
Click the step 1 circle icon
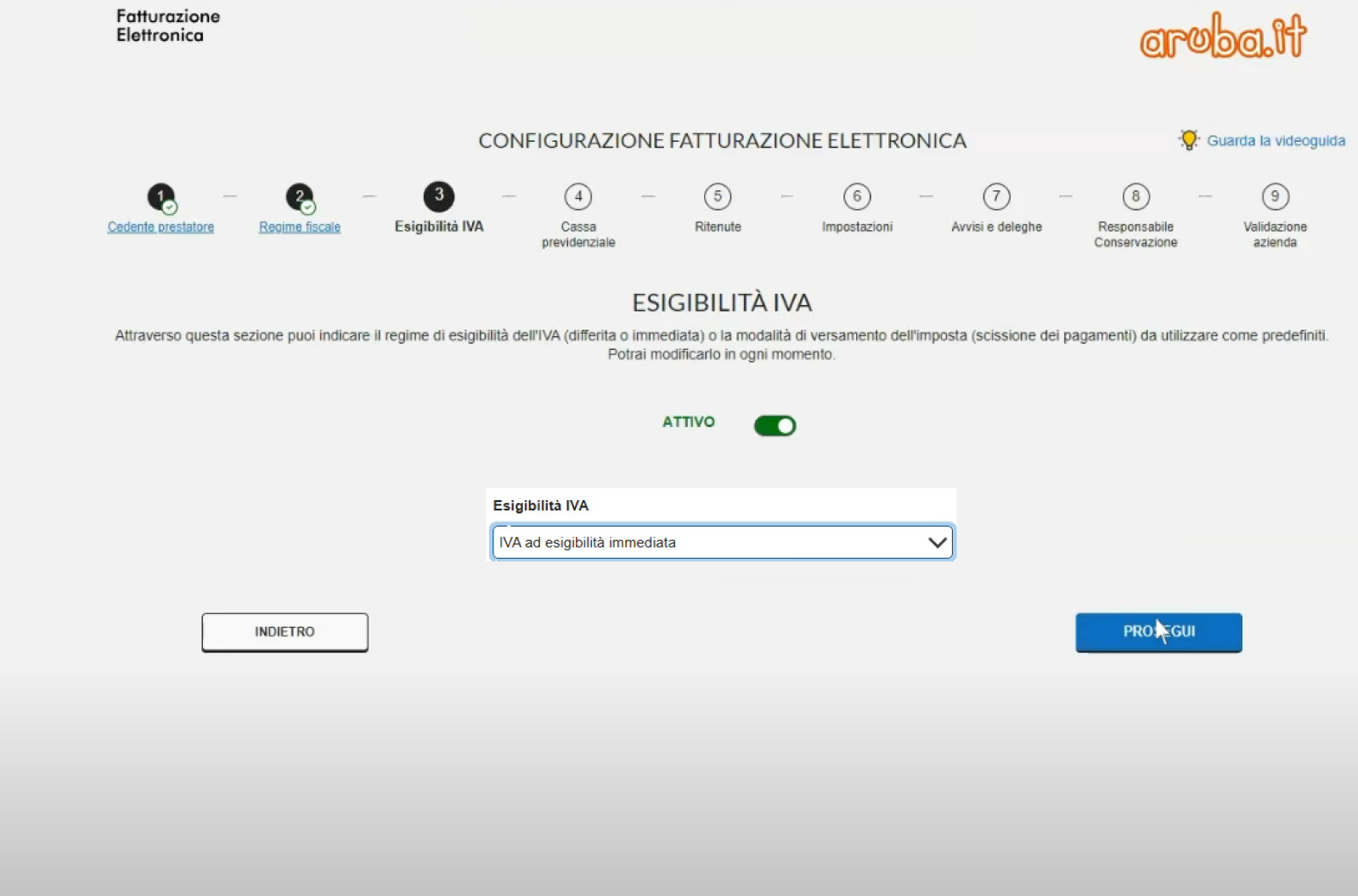[x=161, y=197]
